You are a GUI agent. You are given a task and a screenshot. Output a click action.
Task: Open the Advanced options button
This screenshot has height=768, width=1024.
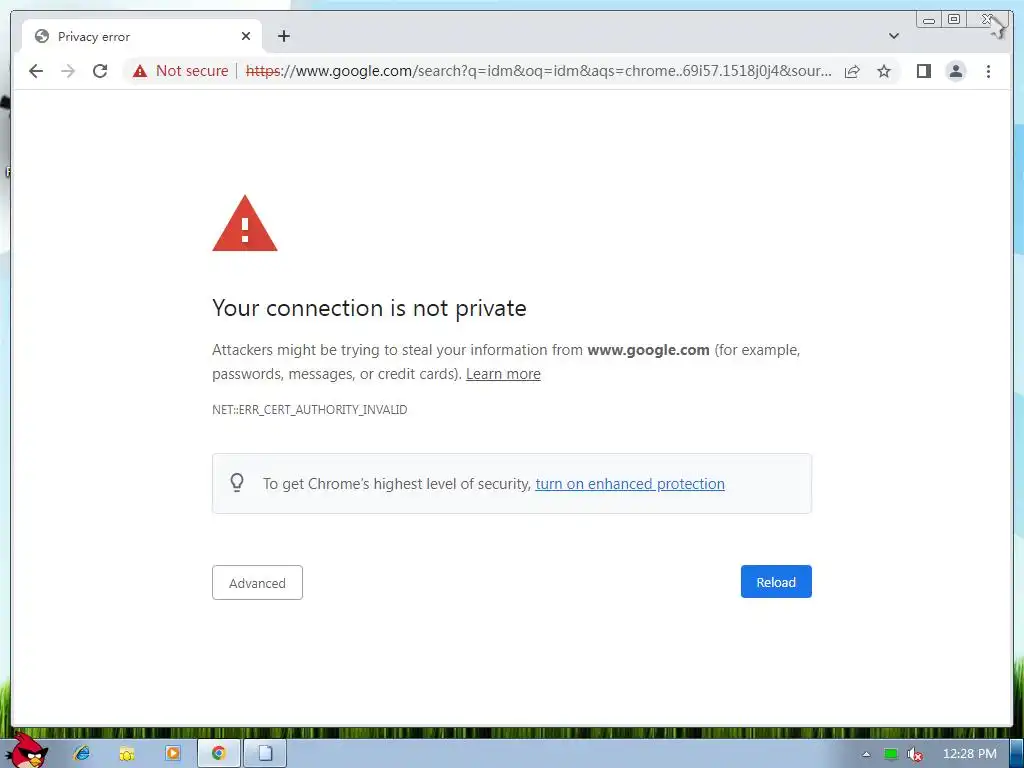click(257, 583)
